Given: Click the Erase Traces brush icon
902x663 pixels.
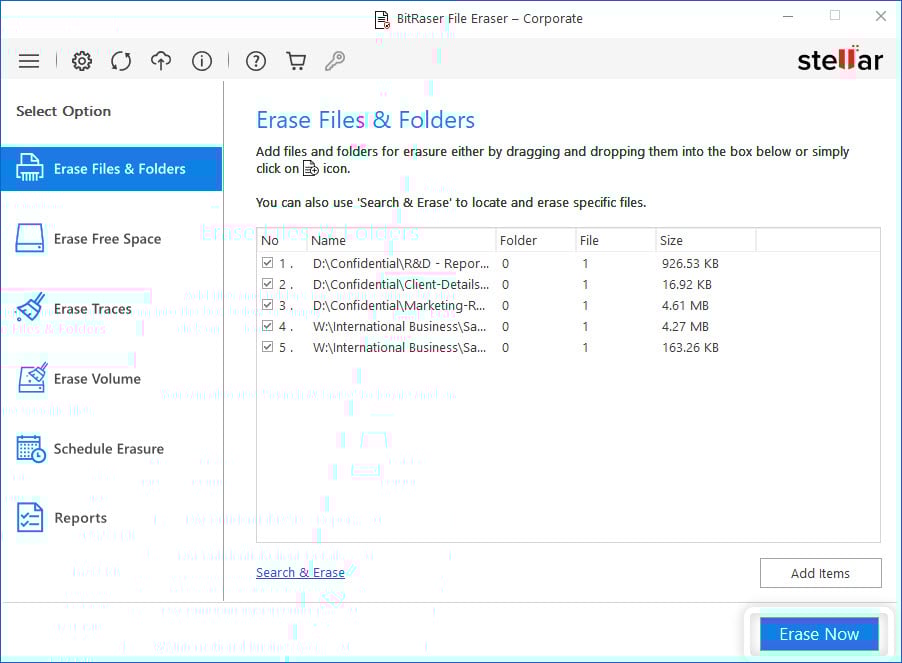Looking at the screenshot, I should (30, 307).
